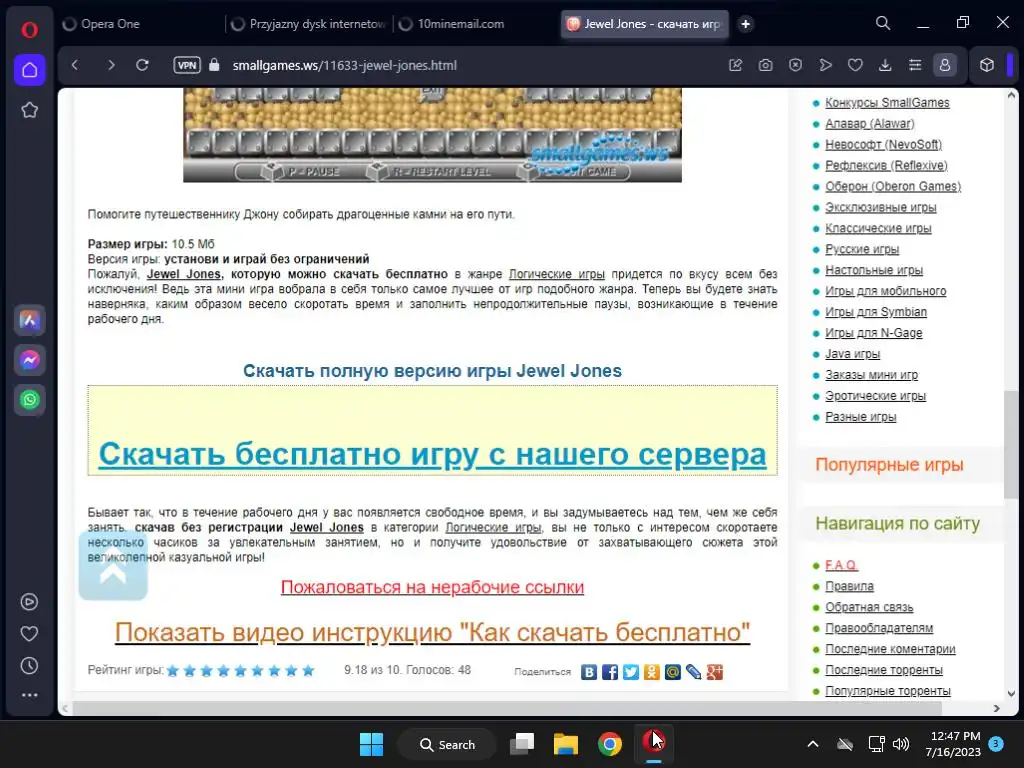The image size is (1024, 768).
Task: Expand the system tray hidden icons chevron
Action: (x=812, y=744)
